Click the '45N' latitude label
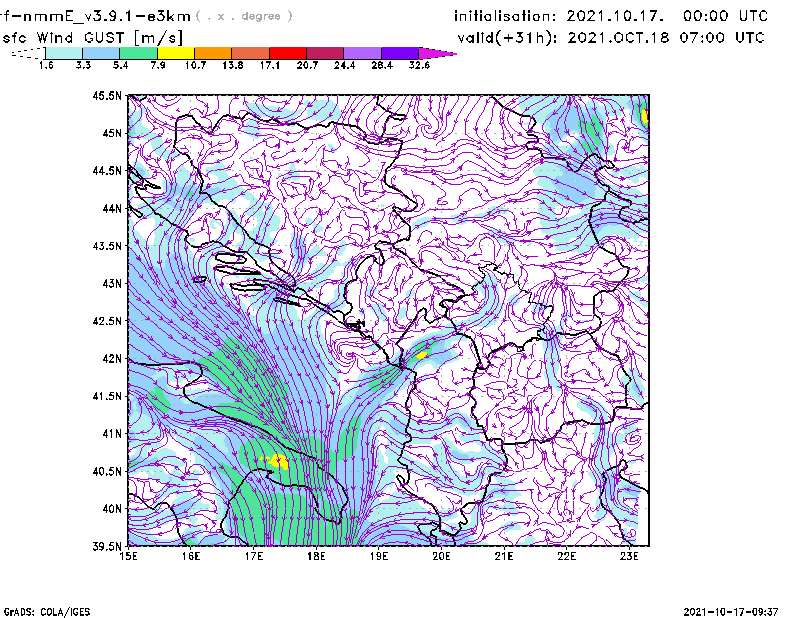800x618 pixels. (x=112, y=133)
